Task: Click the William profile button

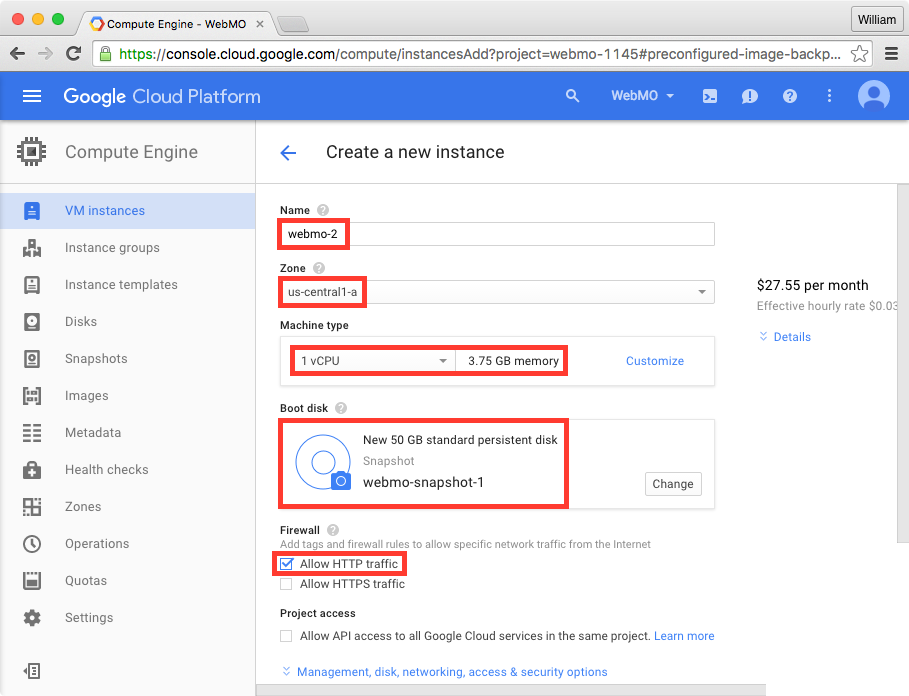Action: click(877, 20)
